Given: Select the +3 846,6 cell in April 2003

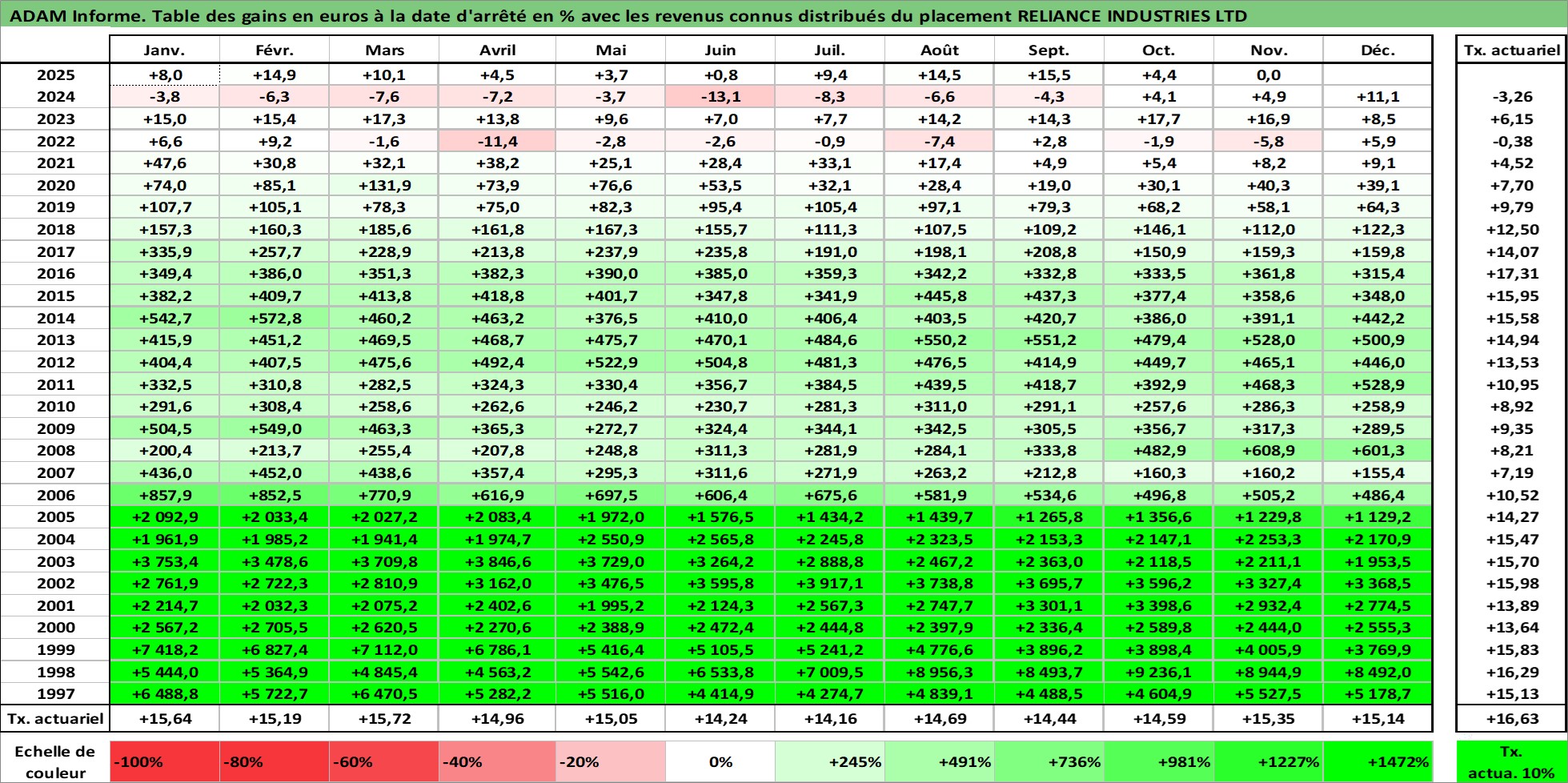Looking at the screenshot, I should 497,562.
